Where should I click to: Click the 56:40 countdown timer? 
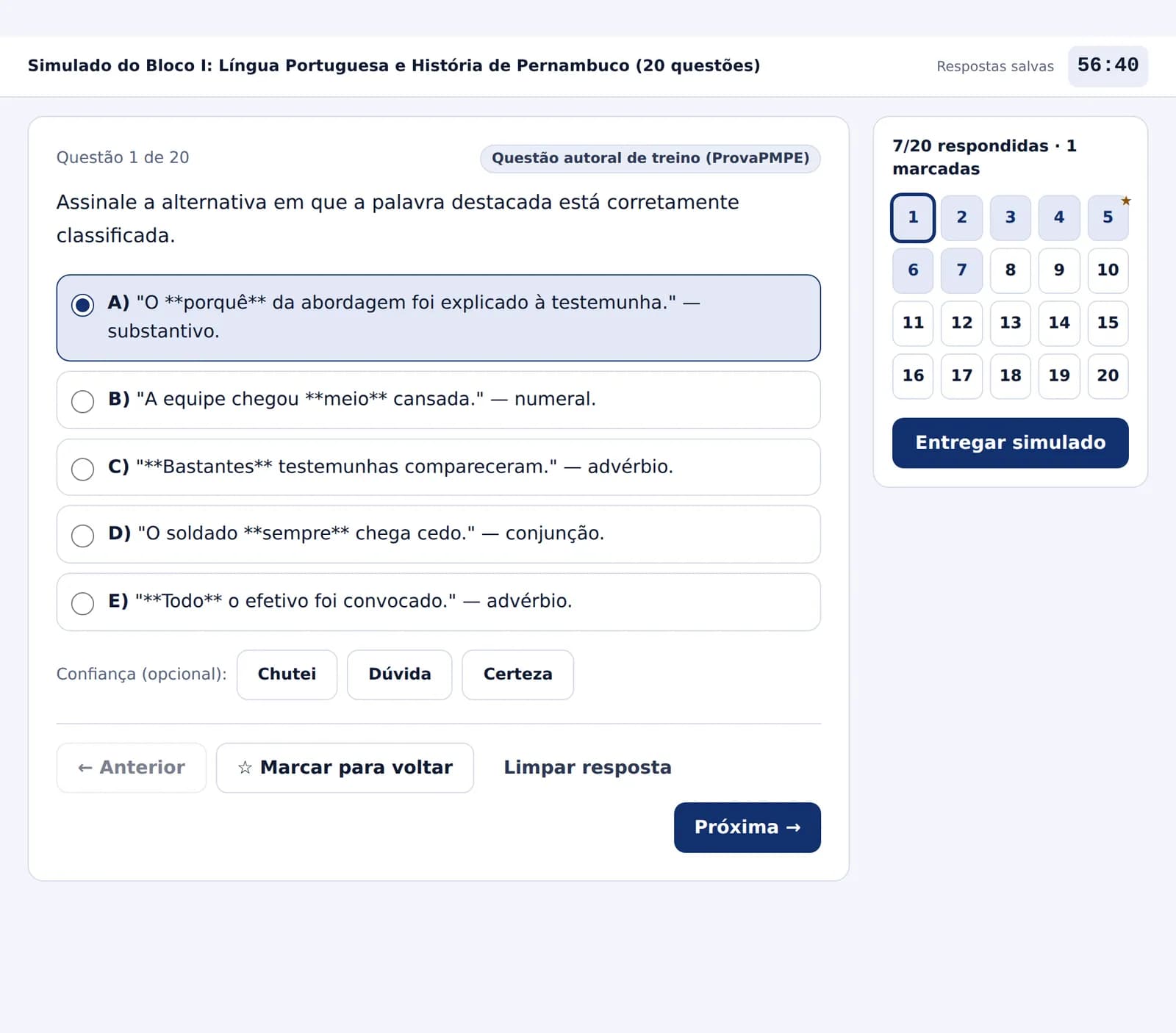1108,66
